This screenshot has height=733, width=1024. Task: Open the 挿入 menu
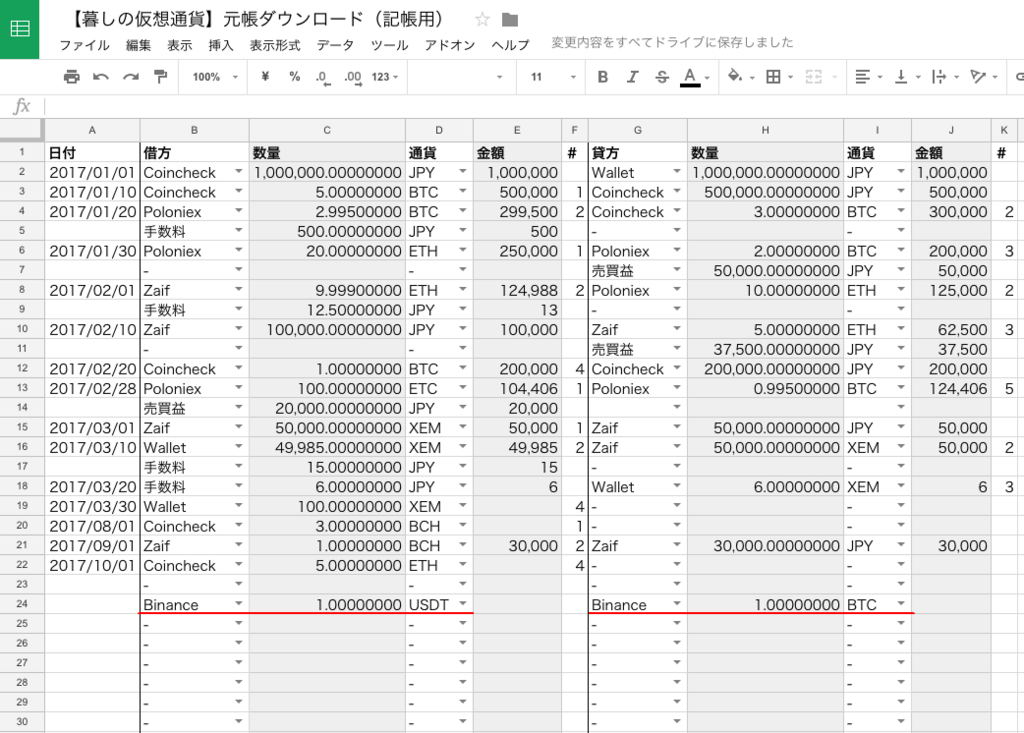click(221, 45)
